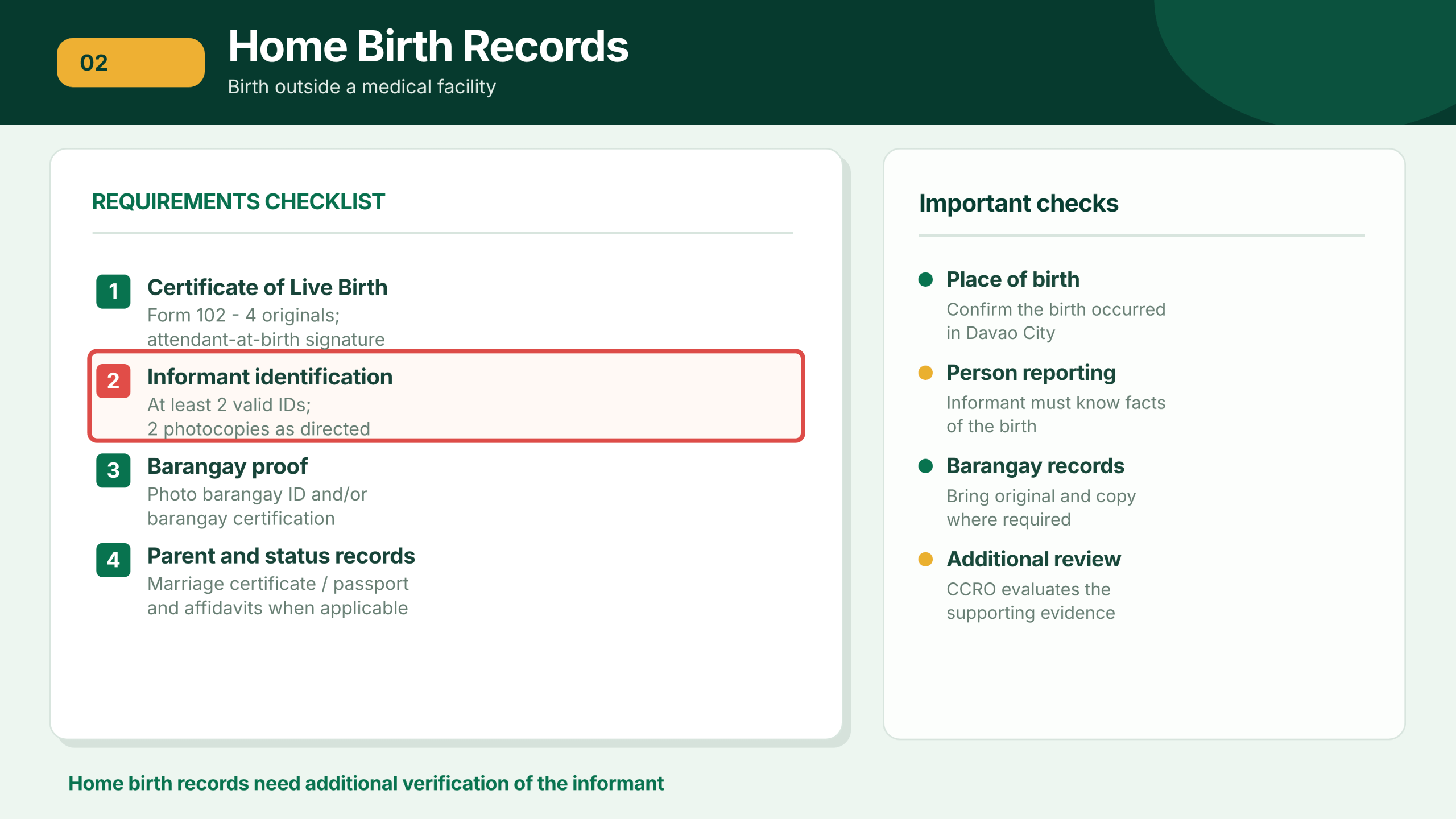Click text 2 photocopies as directed
The height and width of the screenshot is (819, 1456).
[x=259, y=429]
